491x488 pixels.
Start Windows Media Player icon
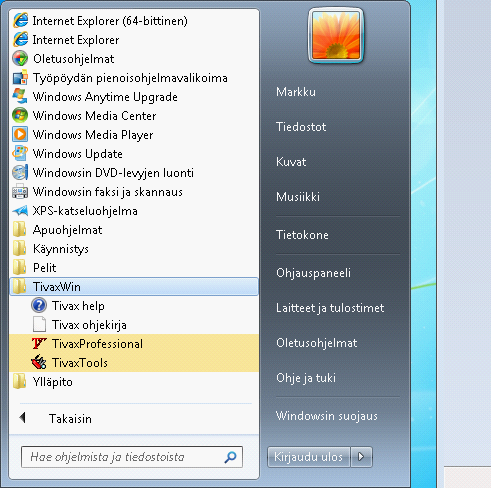20,135
